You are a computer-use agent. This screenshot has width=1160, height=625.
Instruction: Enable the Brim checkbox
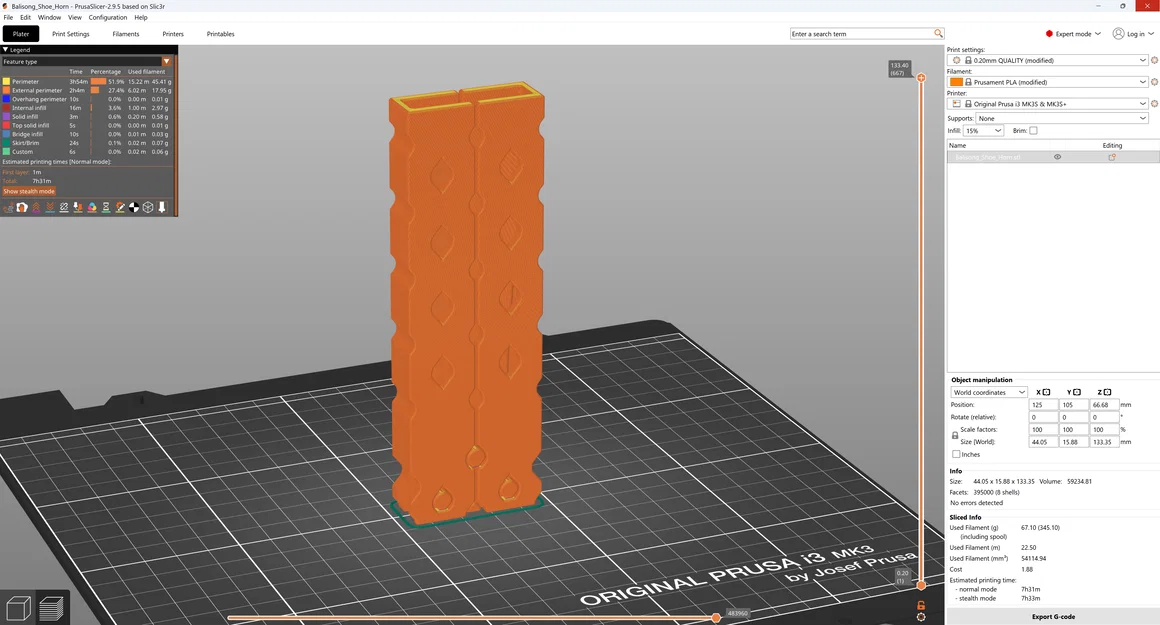[x=1033, y=130]
